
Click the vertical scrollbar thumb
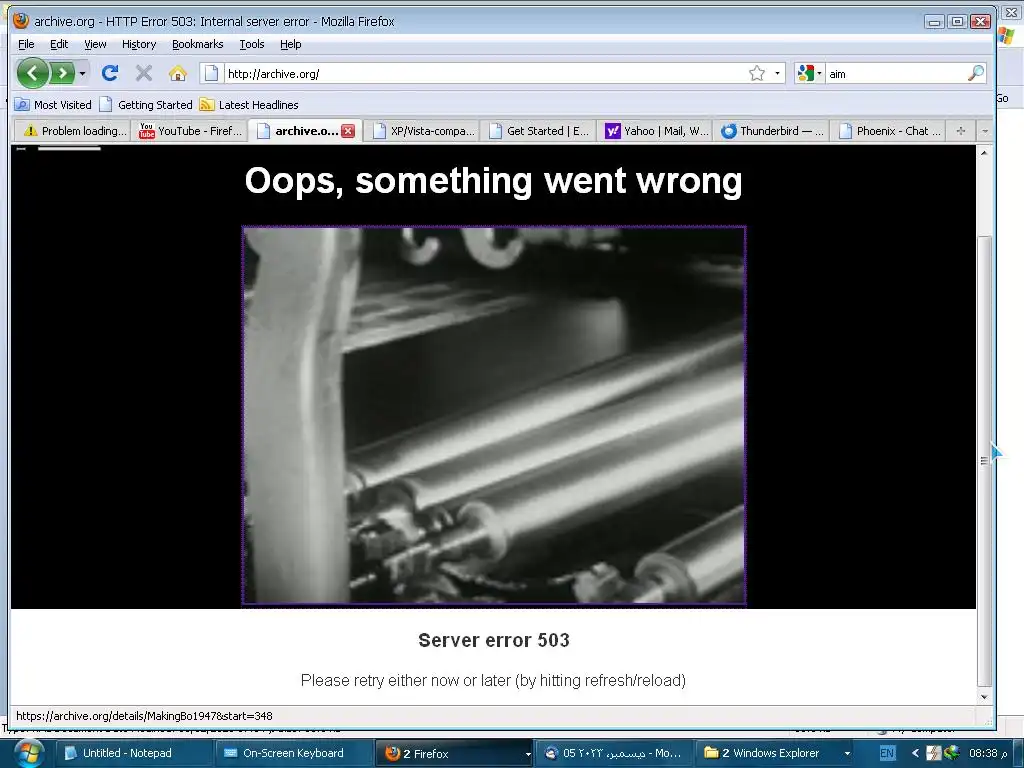(984, 460)
